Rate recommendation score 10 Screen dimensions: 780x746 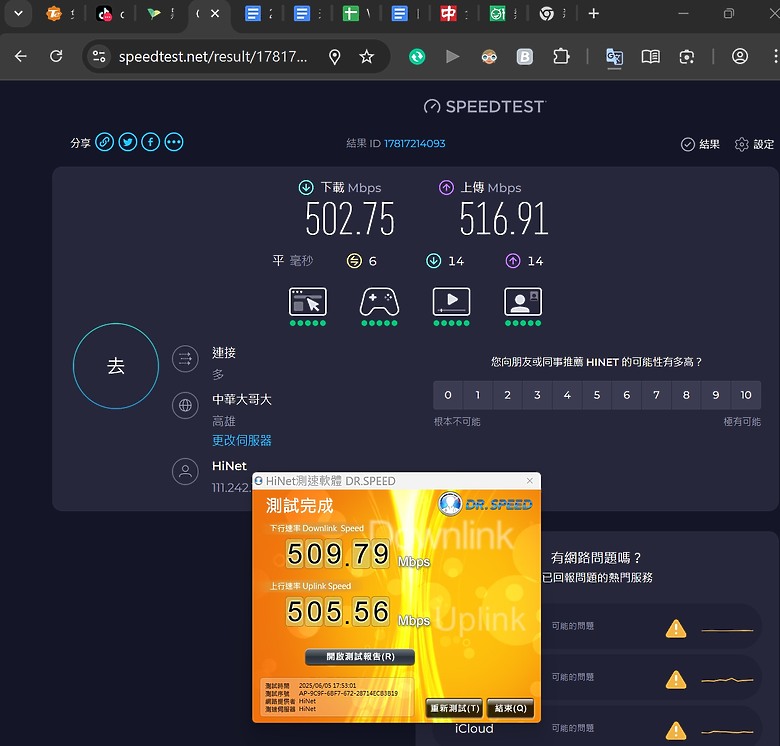[x=746, y=395]
